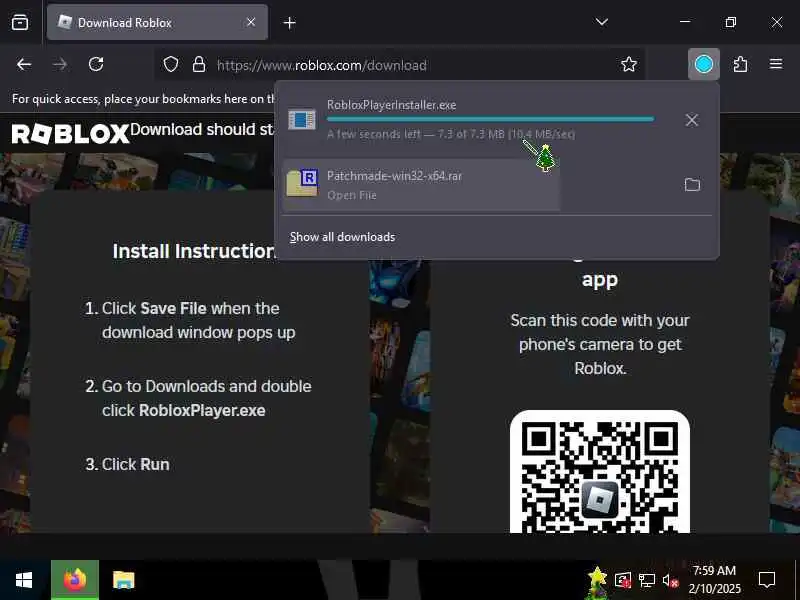Open the Firefox hamburger menu

coord(776,64)
